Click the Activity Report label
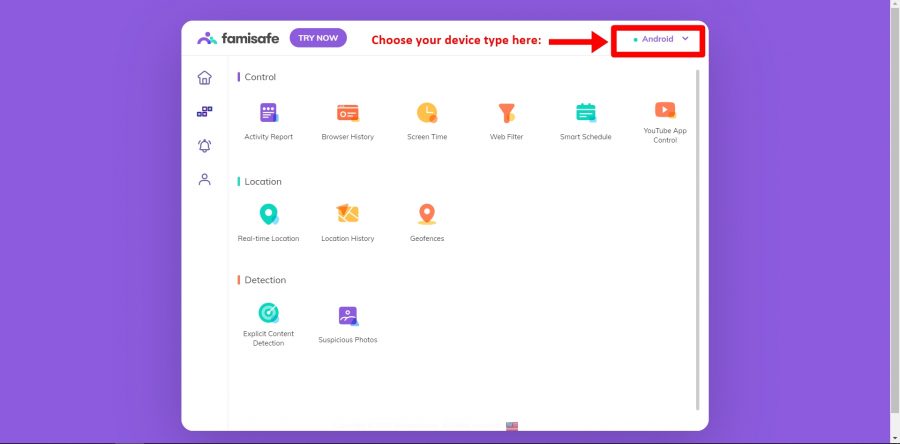900x444 pixels. 269,137
